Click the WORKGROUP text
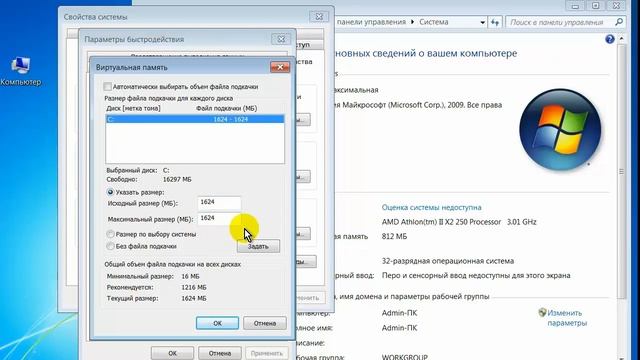The height and width of the screenshot is (360, 640). [x=405, y=357]
